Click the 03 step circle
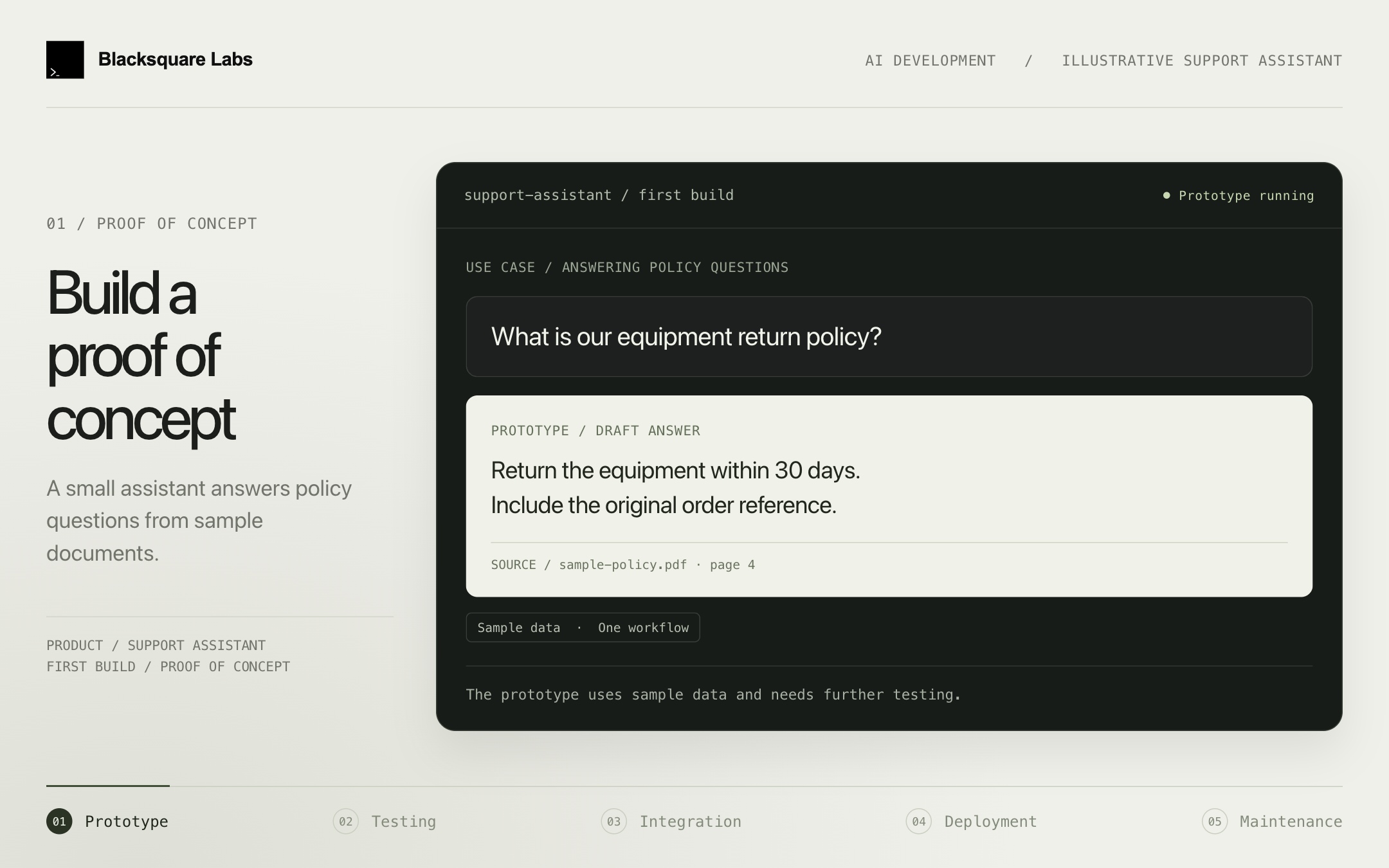 click(614, 822)
